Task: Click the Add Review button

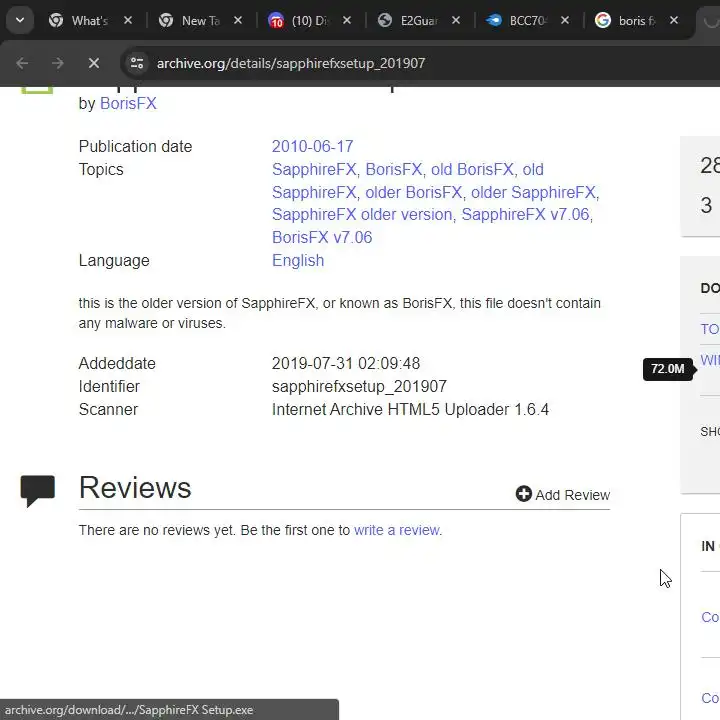Action: tap(562, 495)
